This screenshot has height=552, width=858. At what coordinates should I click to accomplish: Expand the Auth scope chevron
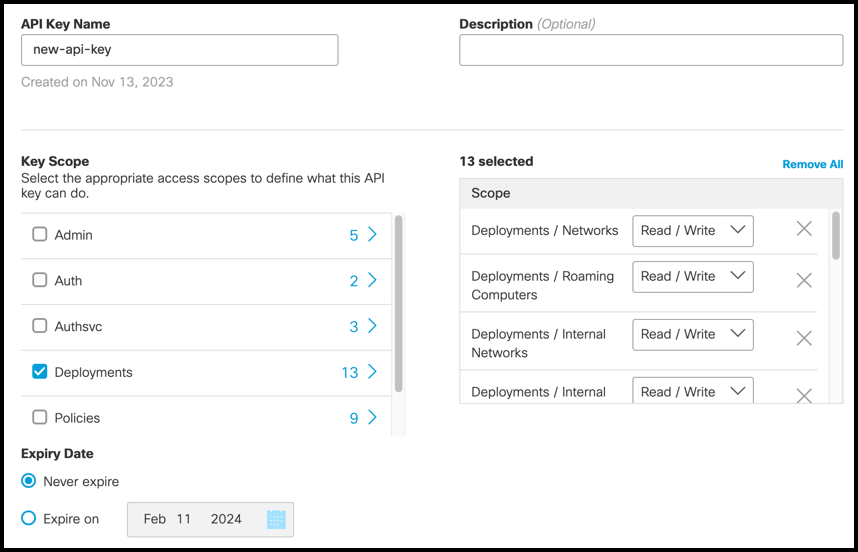pos(373,280)
